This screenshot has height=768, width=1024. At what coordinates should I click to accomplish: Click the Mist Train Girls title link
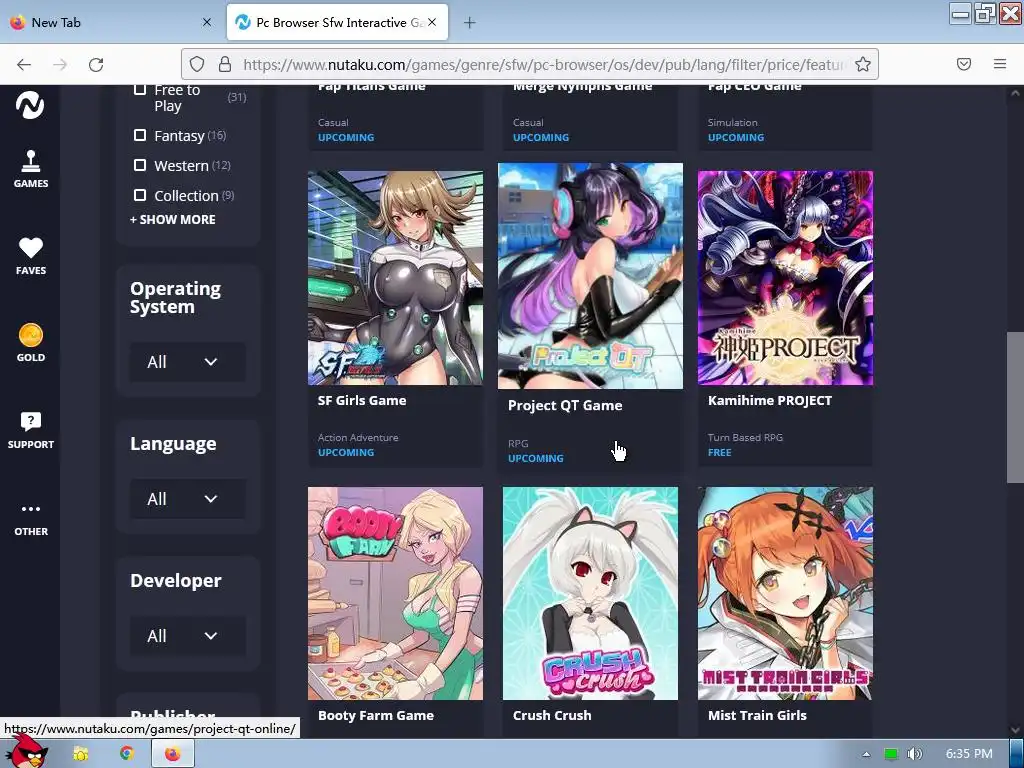click(757, 715)
